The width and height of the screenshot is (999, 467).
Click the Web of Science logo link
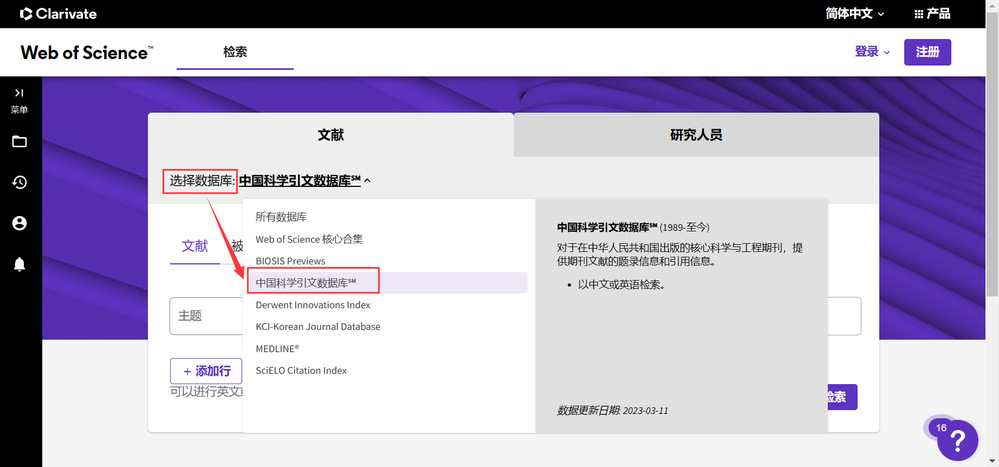[87, 52]
